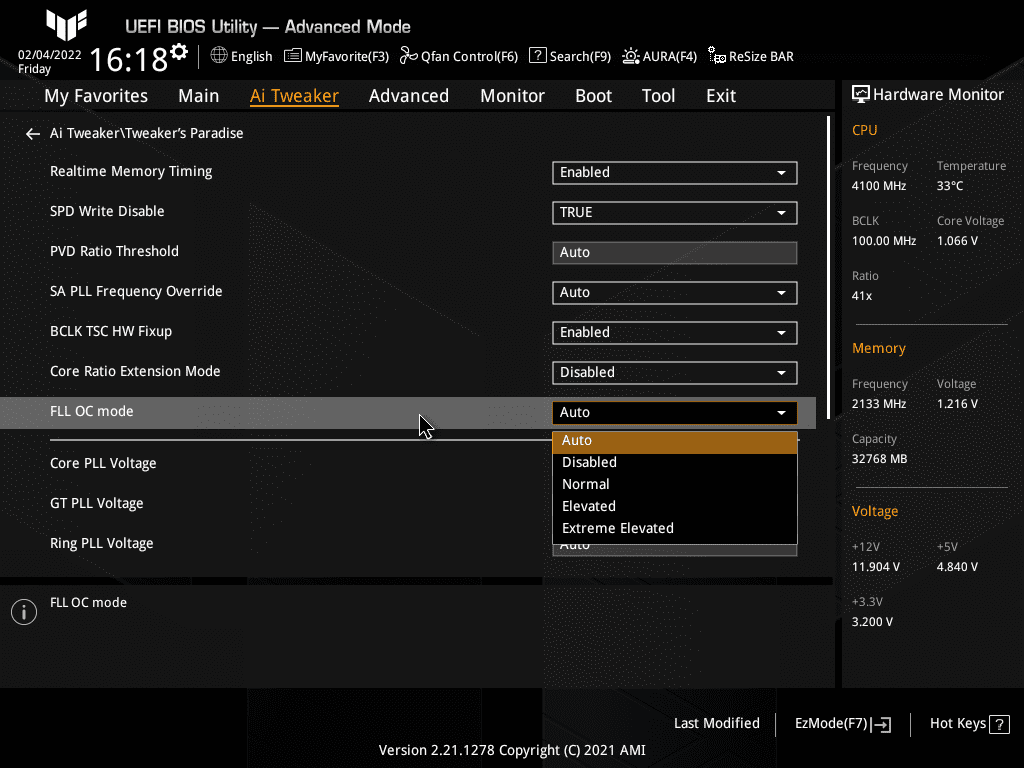The image size is (1024, 768).
Task: Click the Core Voltage 1.066 V value
Action: coord(957,241)
